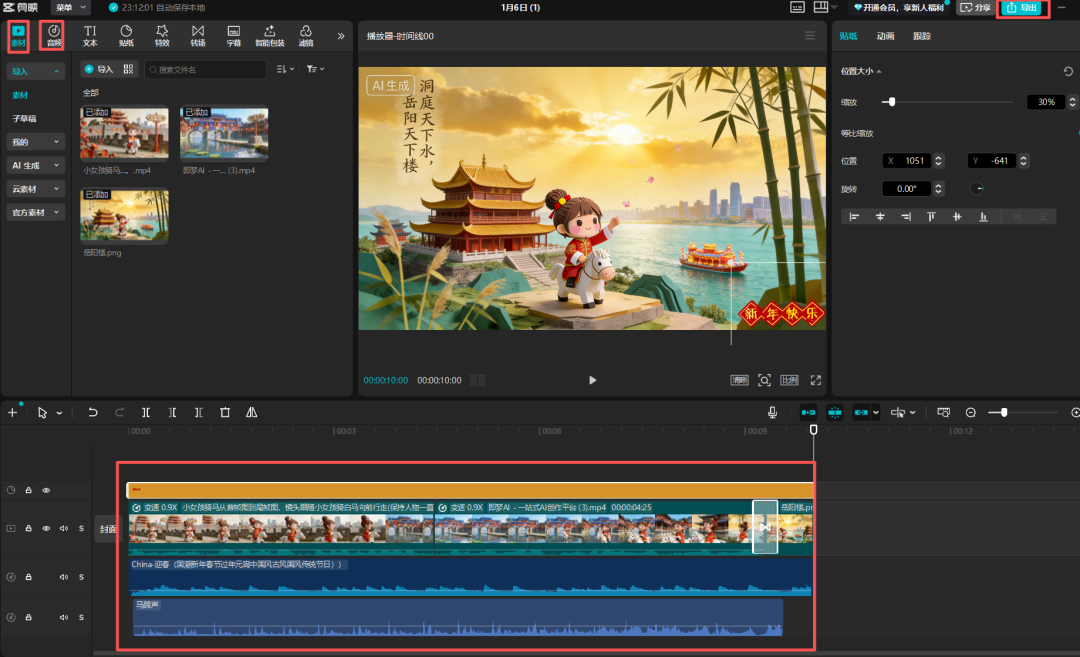Click the microphone record voiceover icon
The width and height of the screenshot is (1080, 657).
(773, 412)
